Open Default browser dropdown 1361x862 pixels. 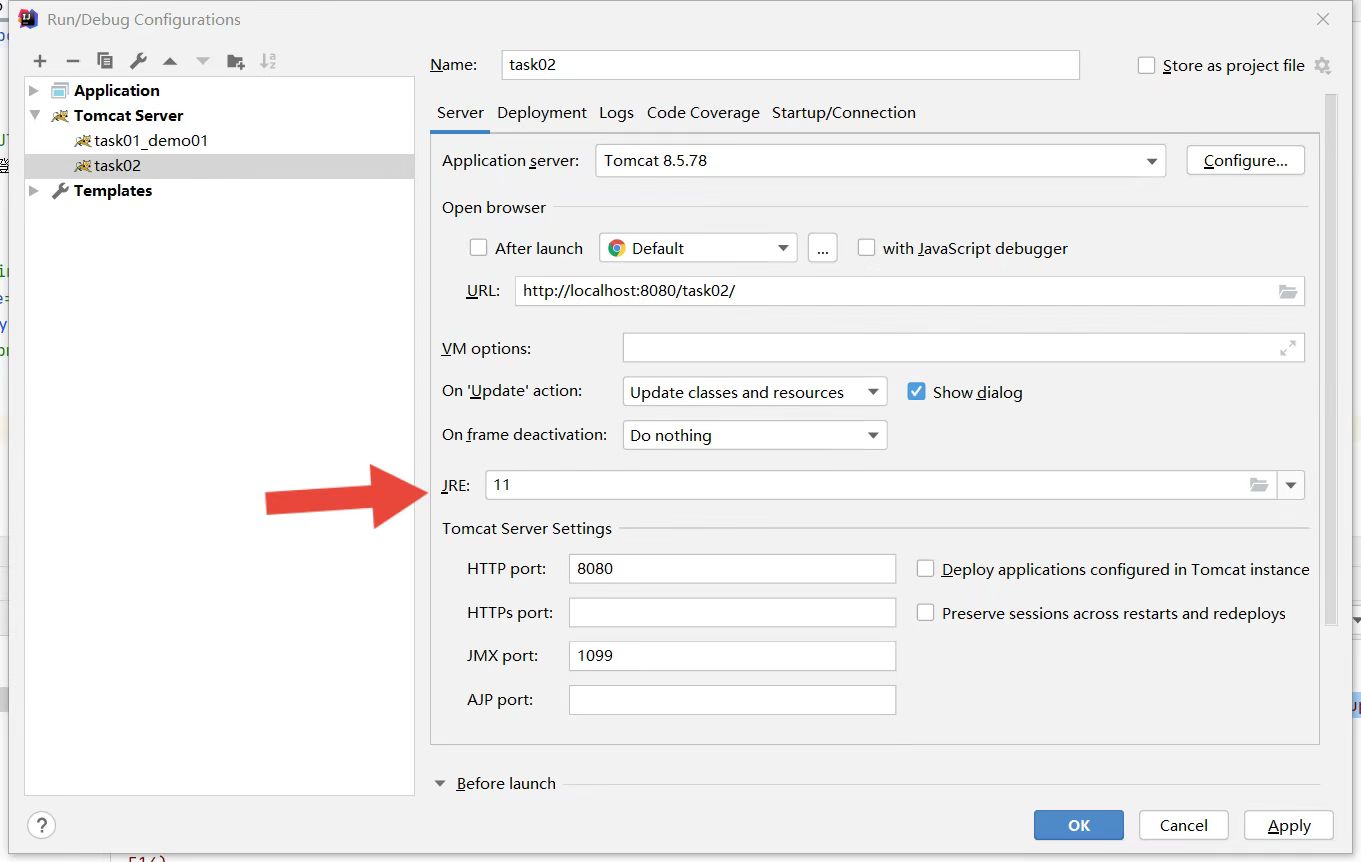coord(698,248)
